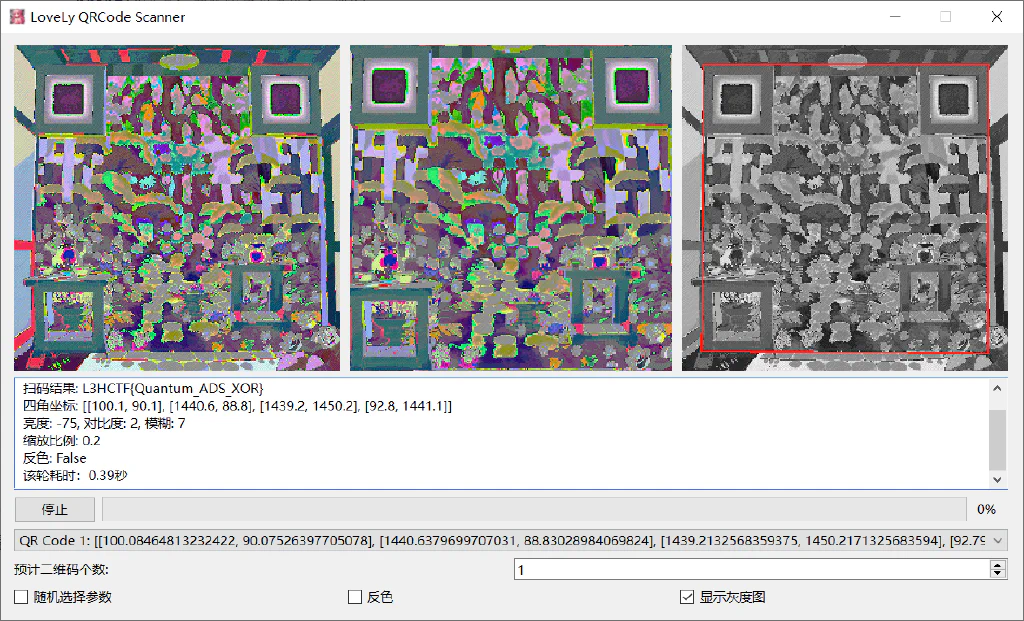Select the left original QR image preview

[x=177, y=208]
